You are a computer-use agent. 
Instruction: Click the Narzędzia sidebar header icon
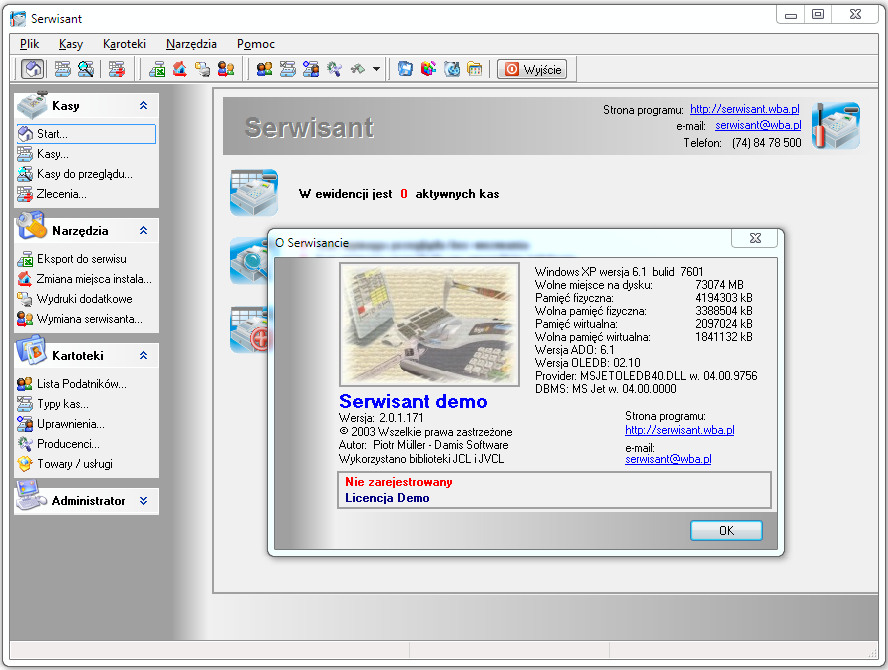pos(31,227)
